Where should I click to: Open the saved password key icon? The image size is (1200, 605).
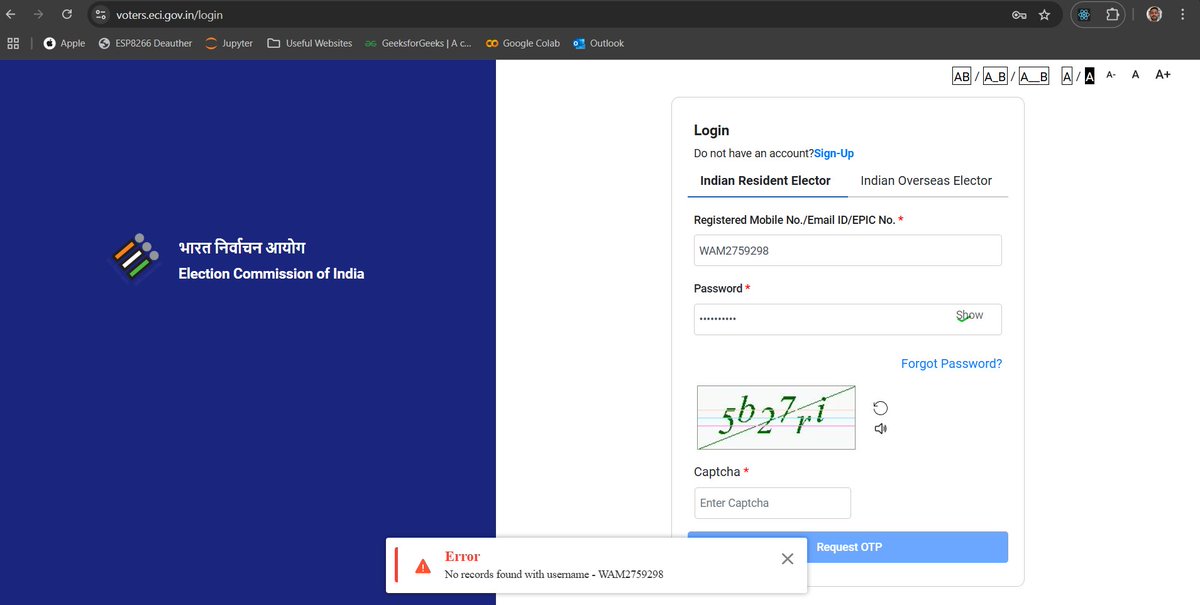click(x=1018, y=15)
